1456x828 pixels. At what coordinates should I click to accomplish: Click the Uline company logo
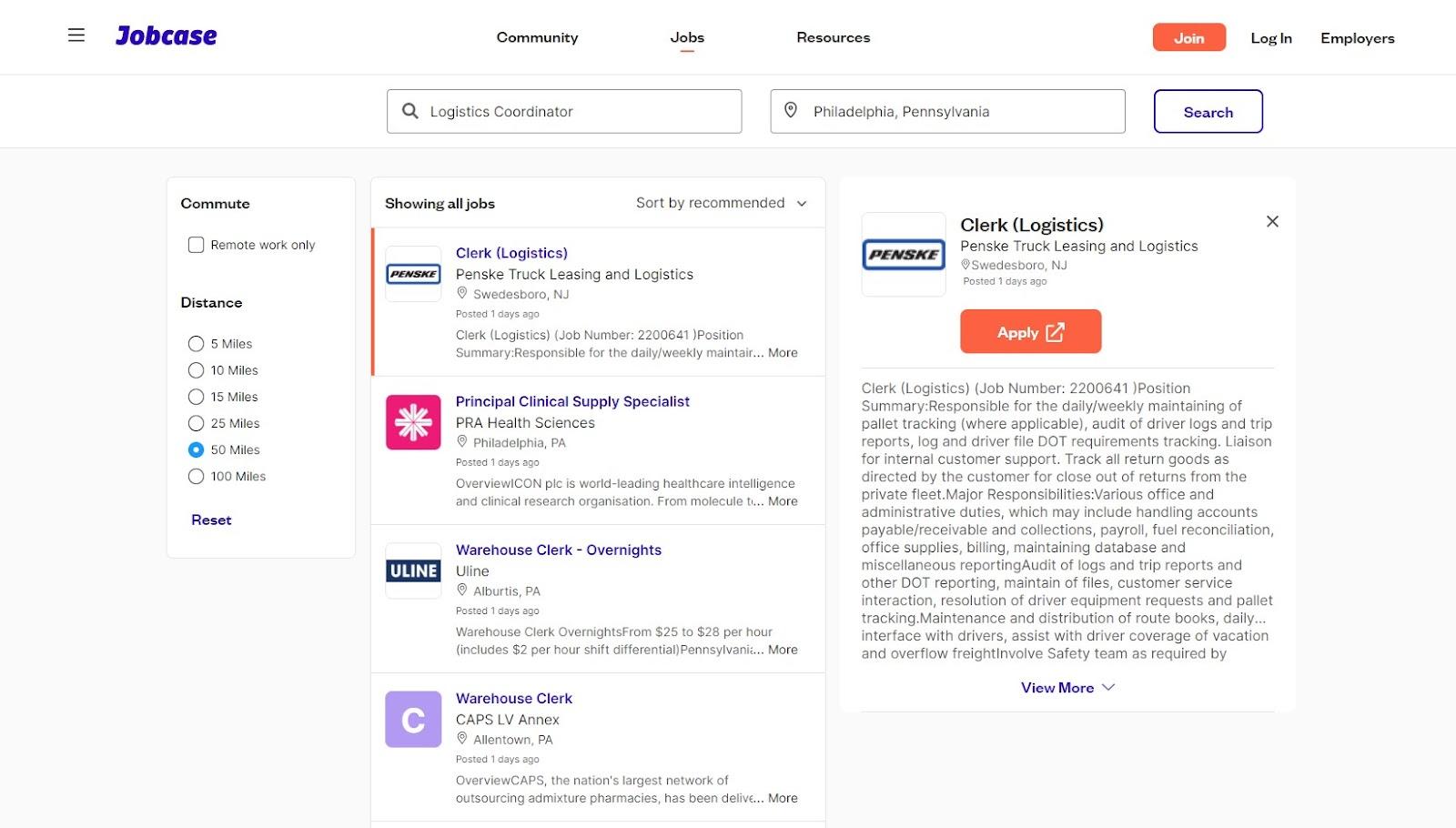(413, 571)
